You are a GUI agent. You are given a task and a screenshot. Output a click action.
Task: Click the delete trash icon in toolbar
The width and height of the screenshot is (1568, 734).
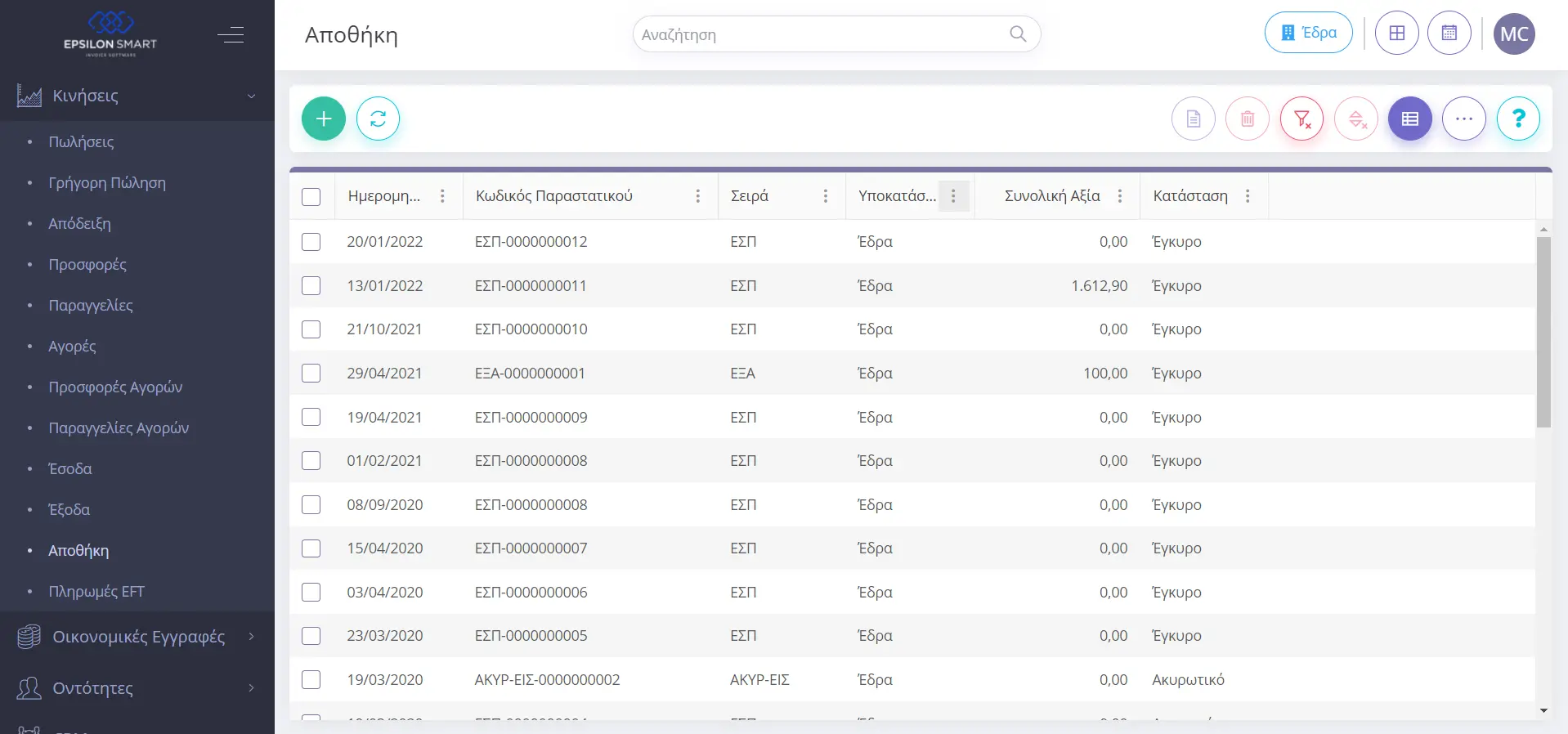1248,119
